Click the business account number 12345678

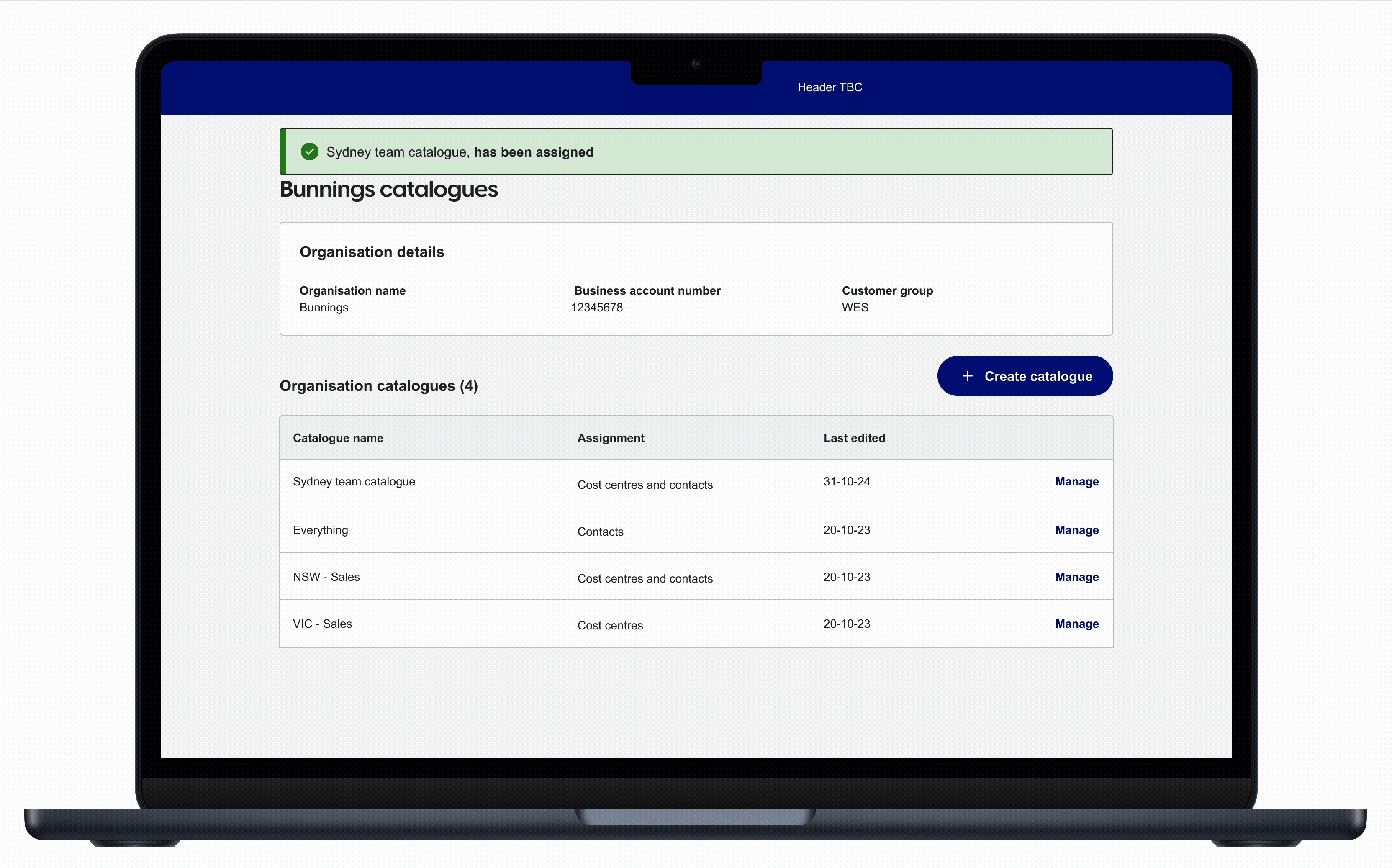597,308
